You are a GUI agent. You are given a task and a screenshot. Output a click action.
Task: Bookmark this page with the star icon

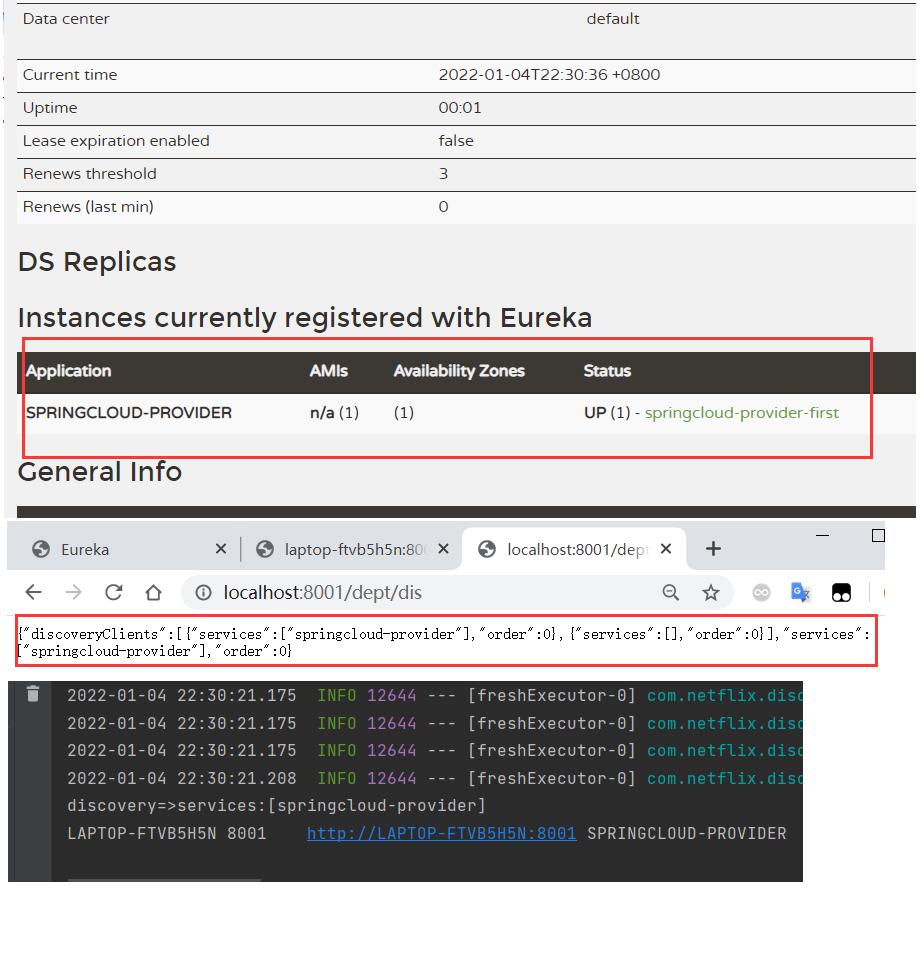[x=711, y=593]
